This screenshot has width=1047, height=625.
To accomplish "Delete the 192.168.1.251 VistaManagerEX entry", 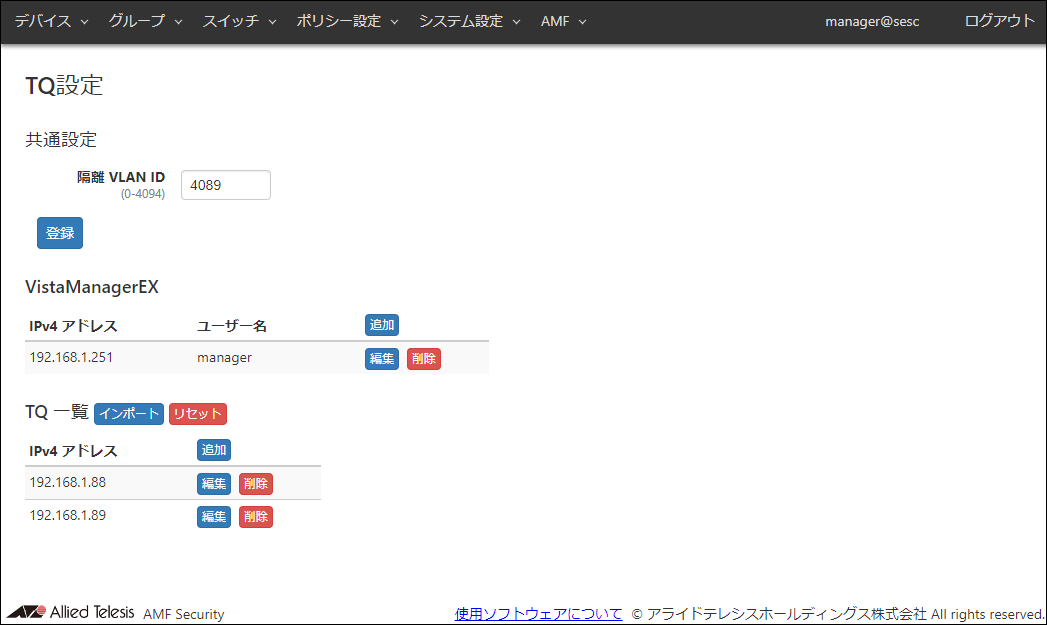I will (x=424, y=359).
